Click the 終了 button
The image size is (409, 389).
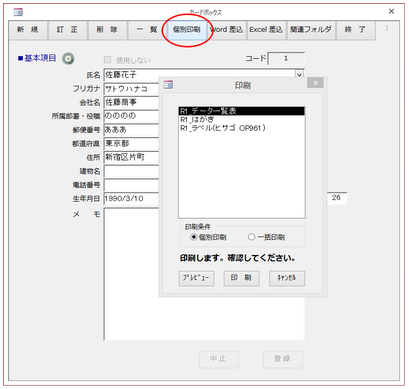[x=355, y=30]
